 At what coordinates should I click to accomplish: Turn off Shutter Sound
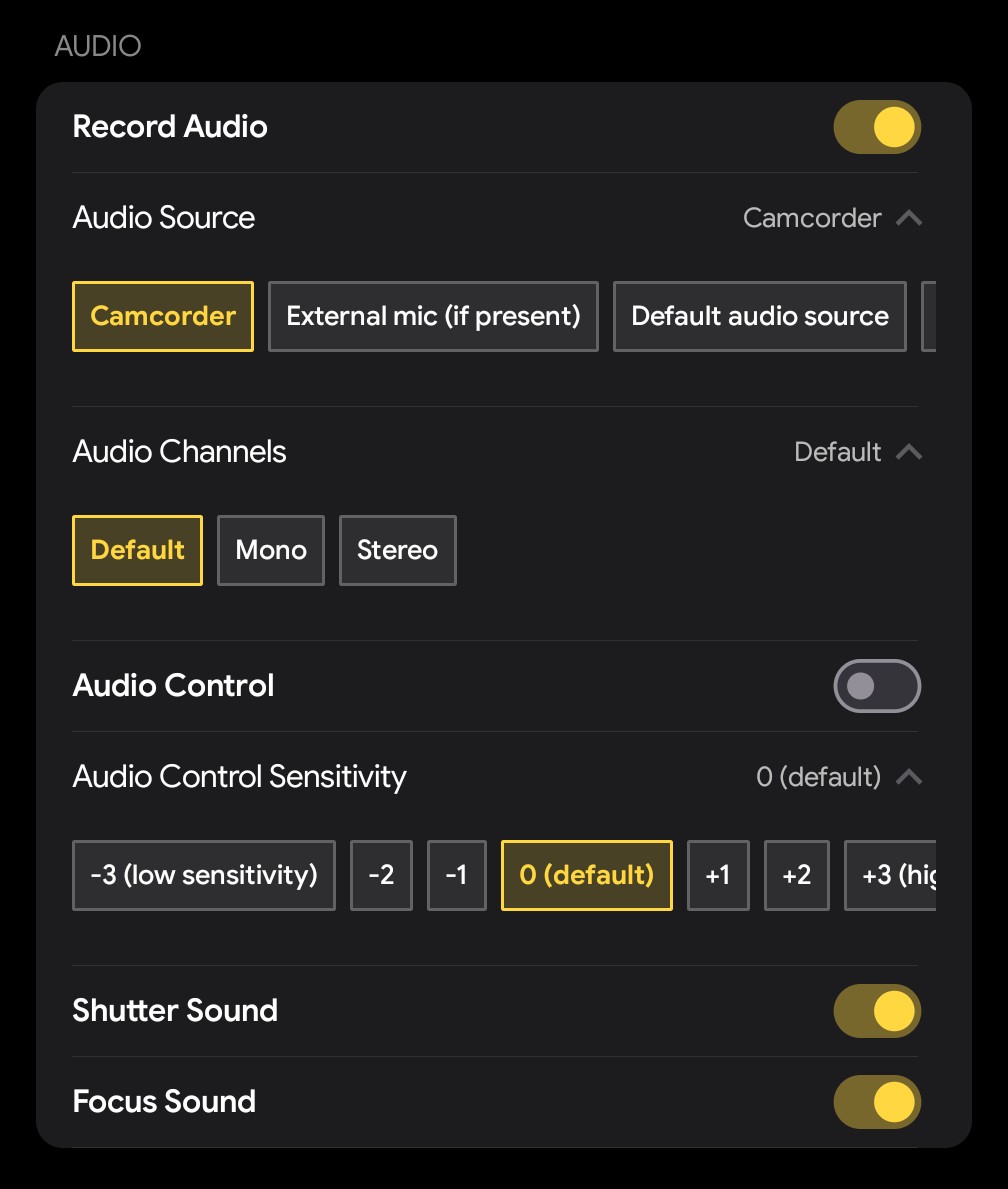tap(877, 1011)
